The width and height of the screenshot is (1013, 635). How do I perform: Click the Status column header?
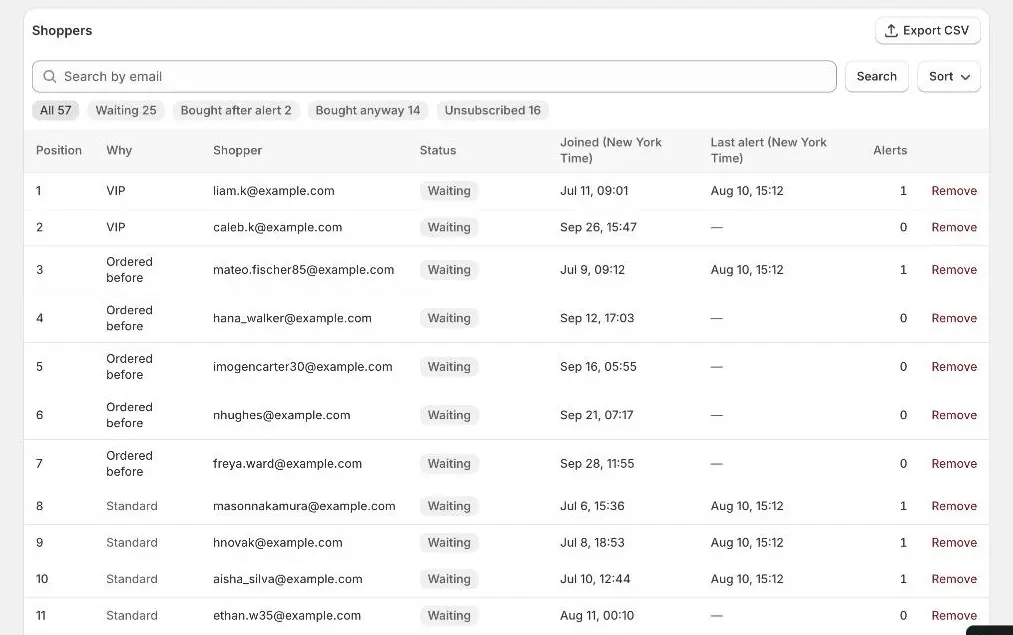438,150
